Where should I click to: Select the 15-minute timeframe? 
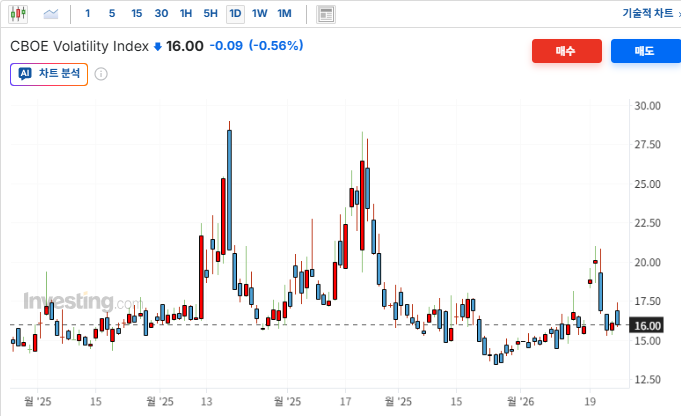coord(136,13)
